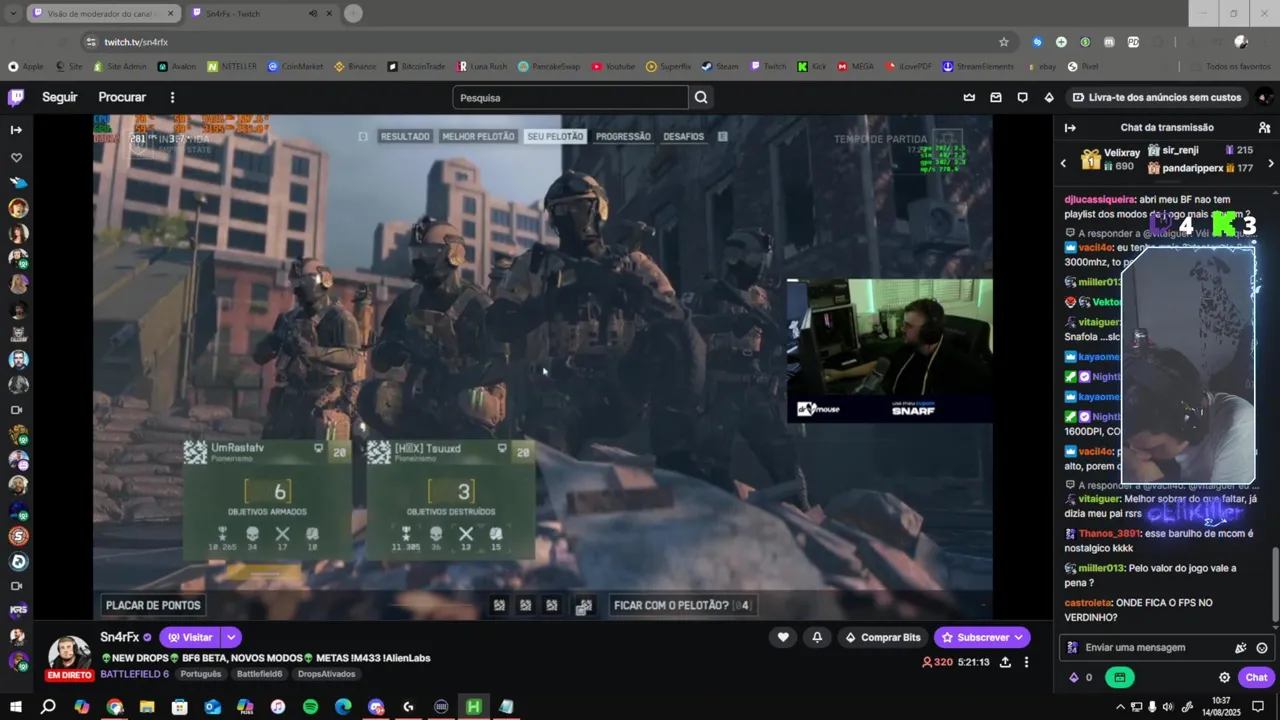Open the BATTLEFIELD 6 category link

134,674
